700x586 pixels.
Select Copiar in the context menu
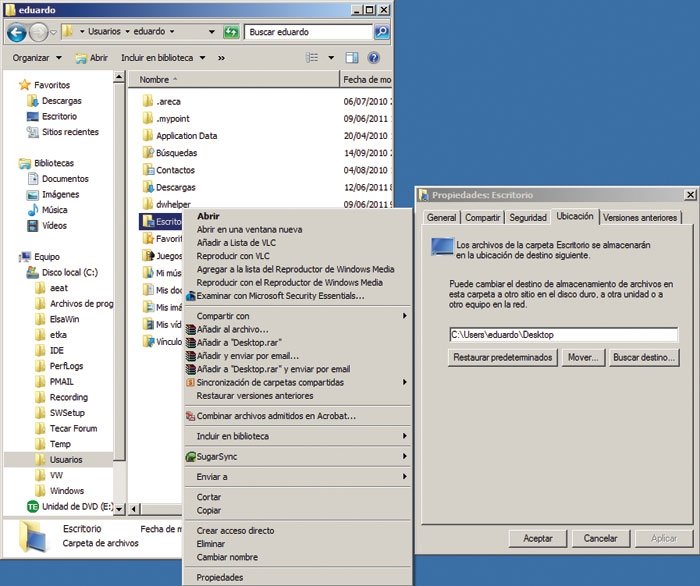tap(297, 510)
